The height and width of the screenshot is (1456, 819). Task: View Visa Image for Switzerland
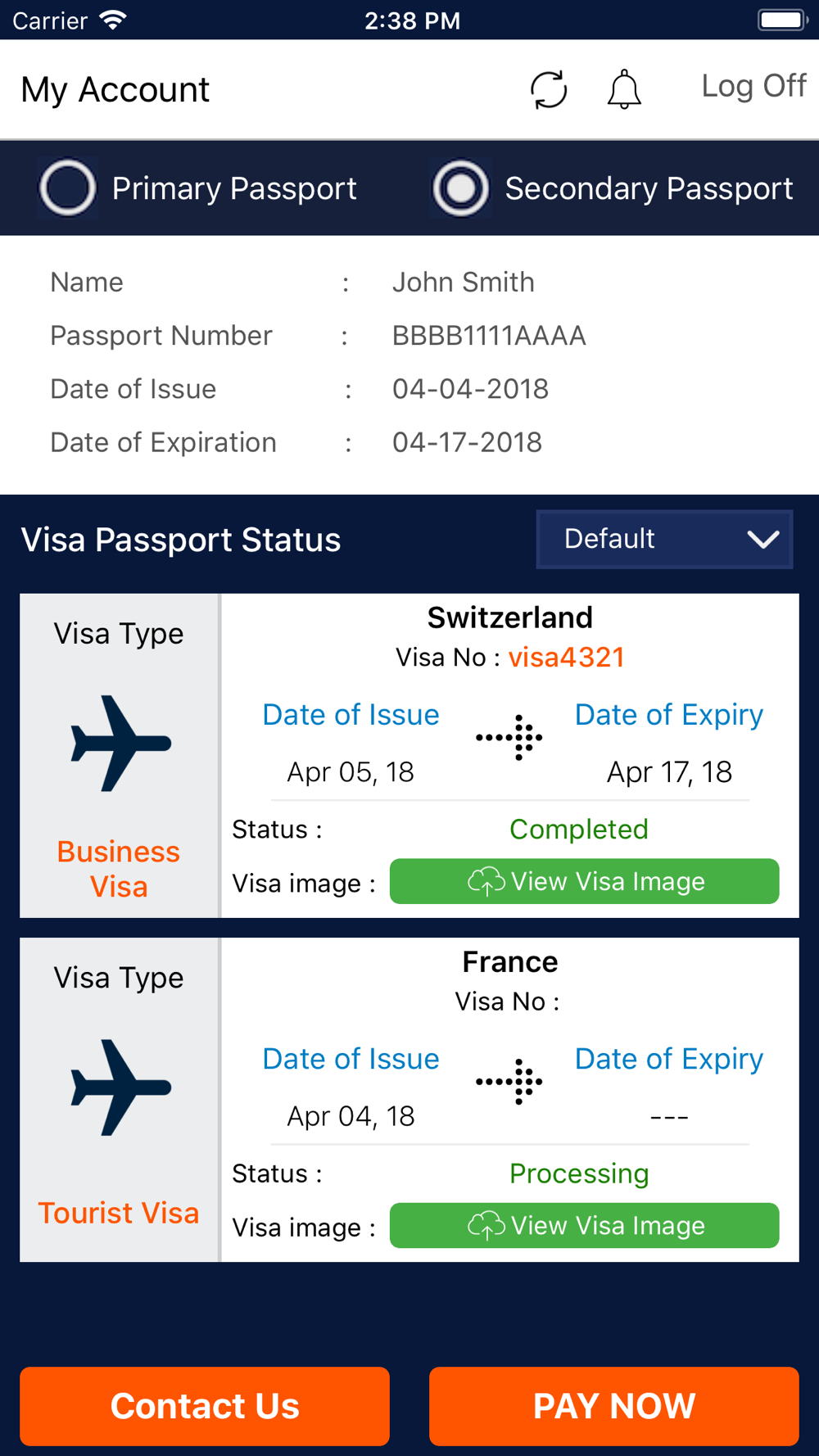584,881
